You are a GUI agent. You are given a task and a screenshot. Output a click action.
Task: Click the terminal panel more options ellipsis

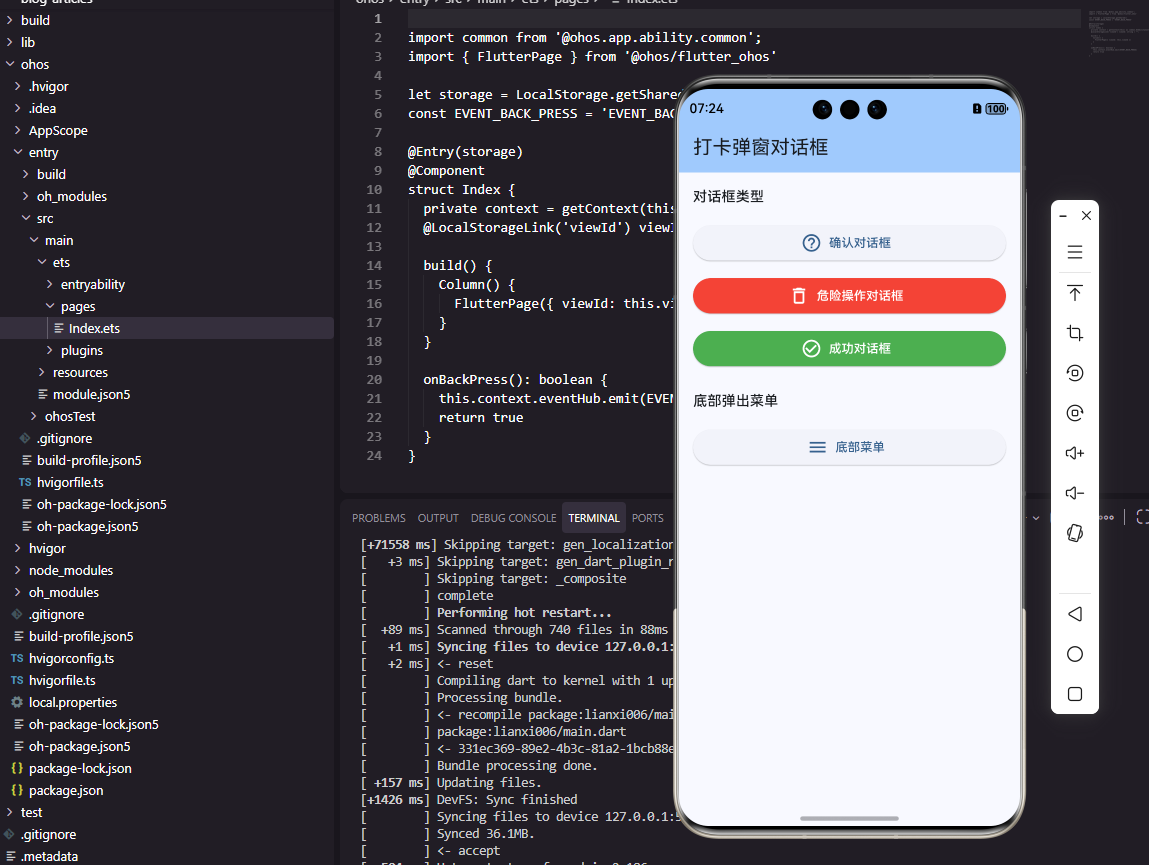point(1107,518)
